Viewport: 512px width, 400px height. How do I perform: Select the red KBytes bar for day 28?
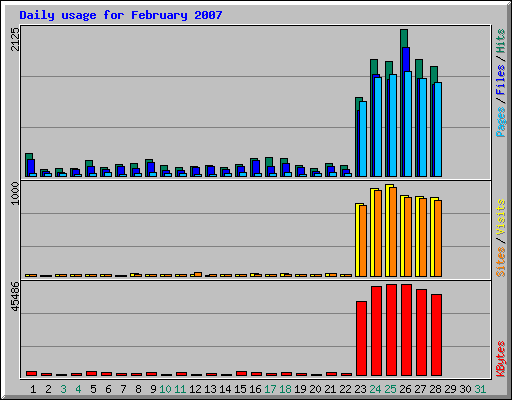point(436,335)
